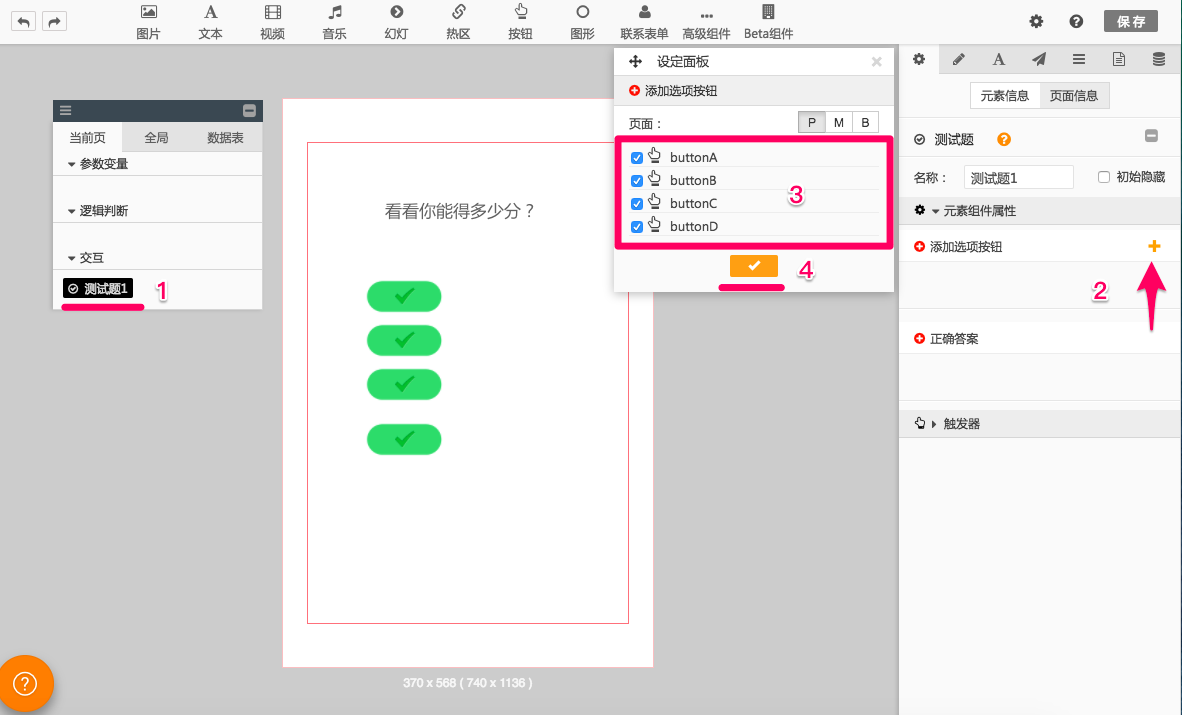Select the 测试题1 interaction item
The width and height of the screenshot is (1182, 715).
98,289
